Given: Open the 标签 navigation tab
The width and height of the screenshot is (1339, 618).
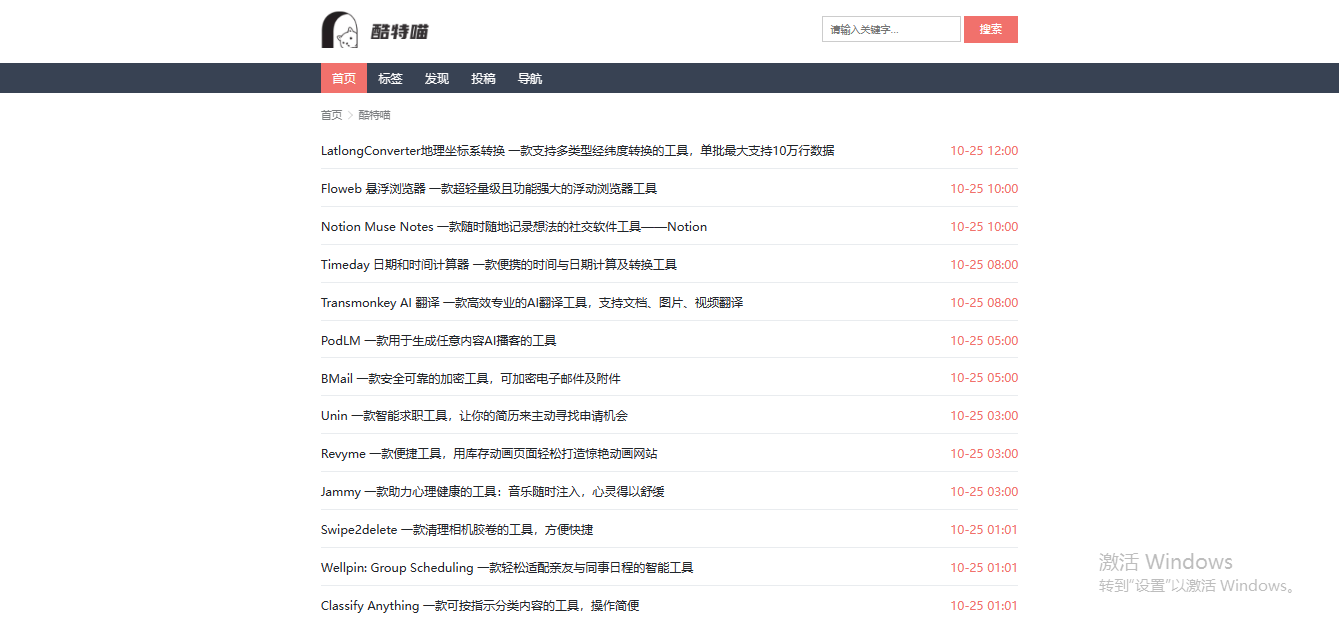Looking at the screenshot, I should [390, 78].
